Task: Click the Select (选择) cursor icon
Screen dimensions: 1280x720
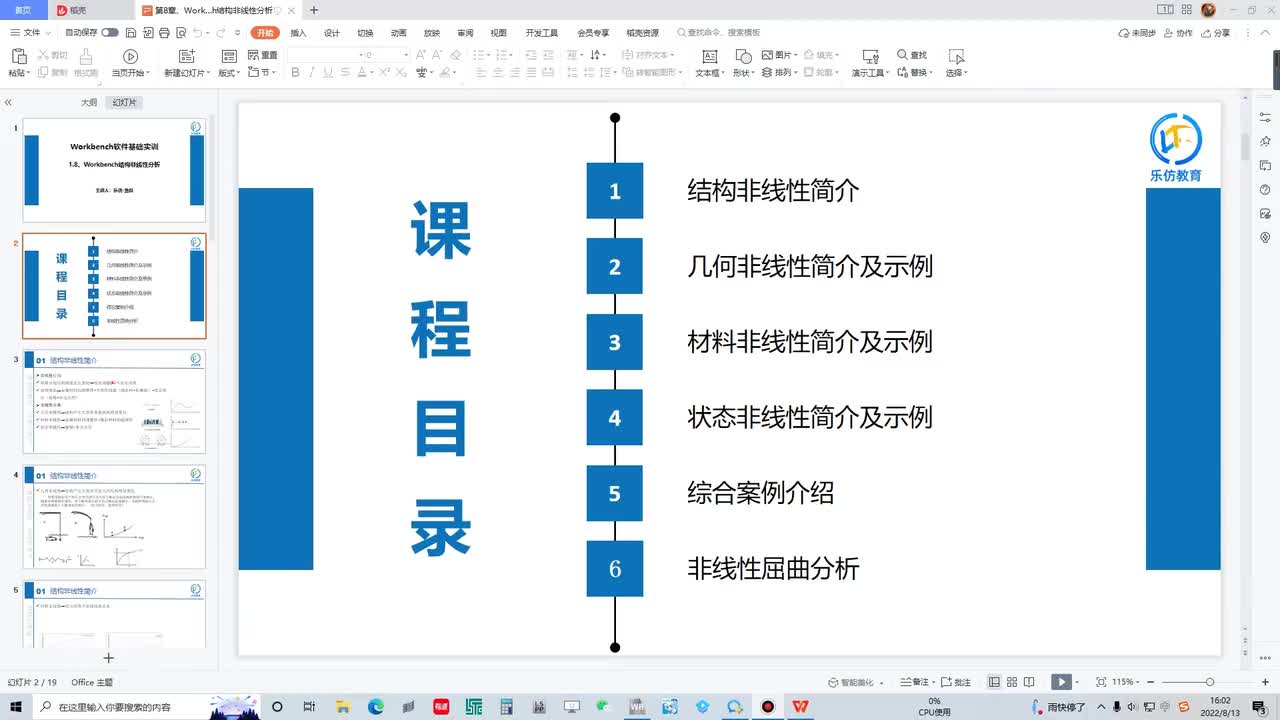Action: 956,57
